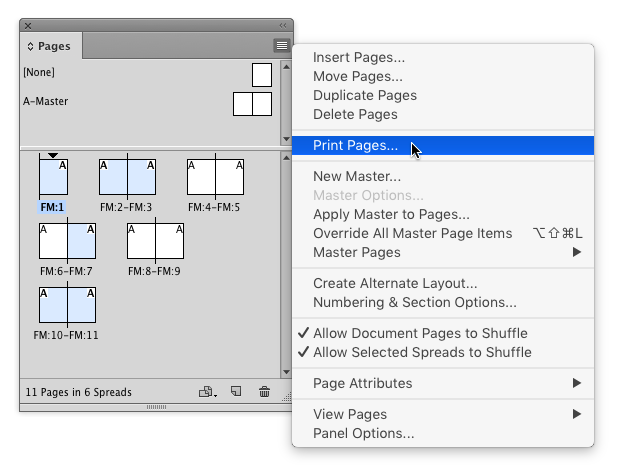Select the A-Master spread thumbnail

pyautogui.click(x=252, y=104)
